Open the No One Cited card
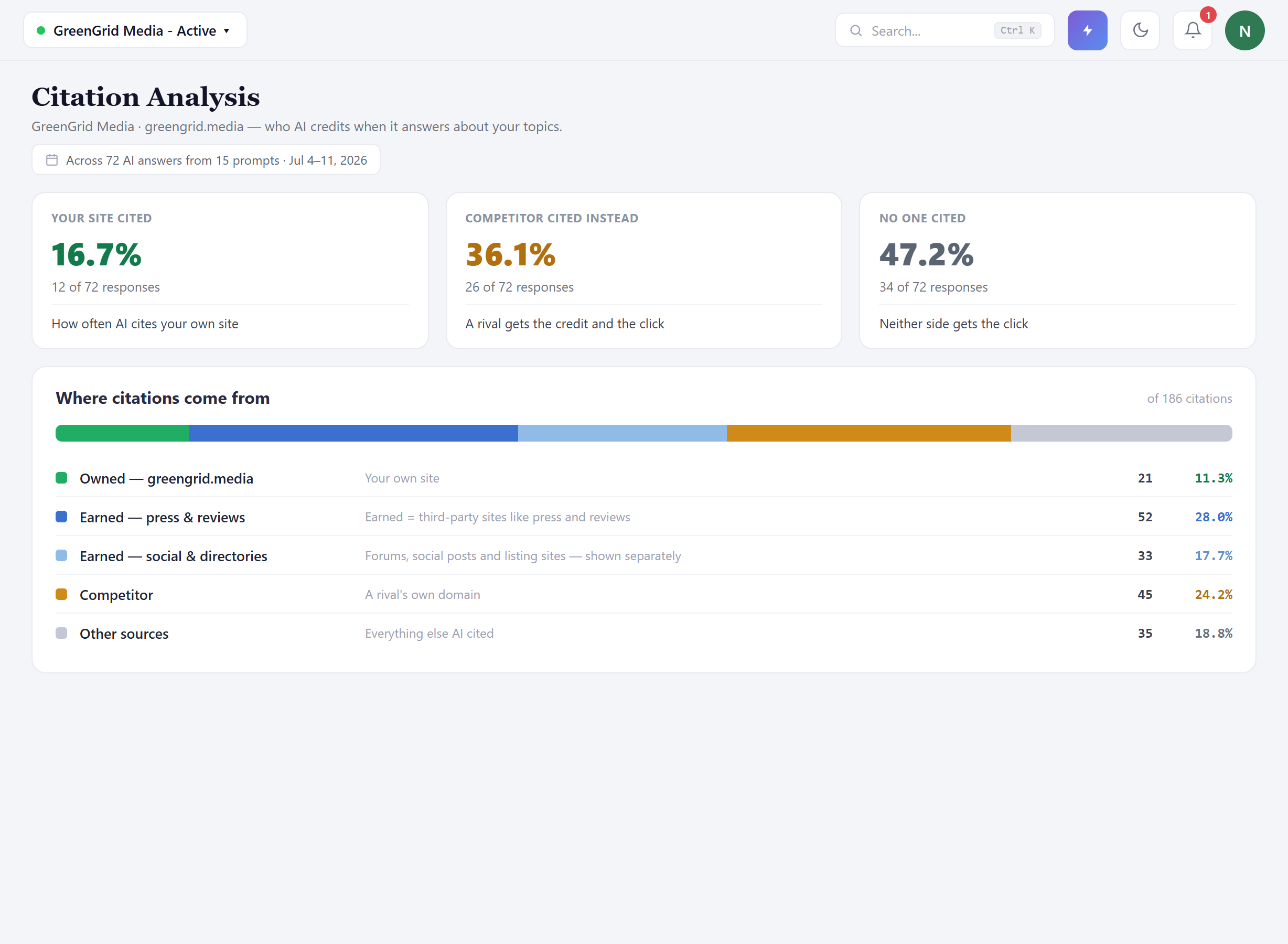1288x944 pixels. [x=1057, y=270]
